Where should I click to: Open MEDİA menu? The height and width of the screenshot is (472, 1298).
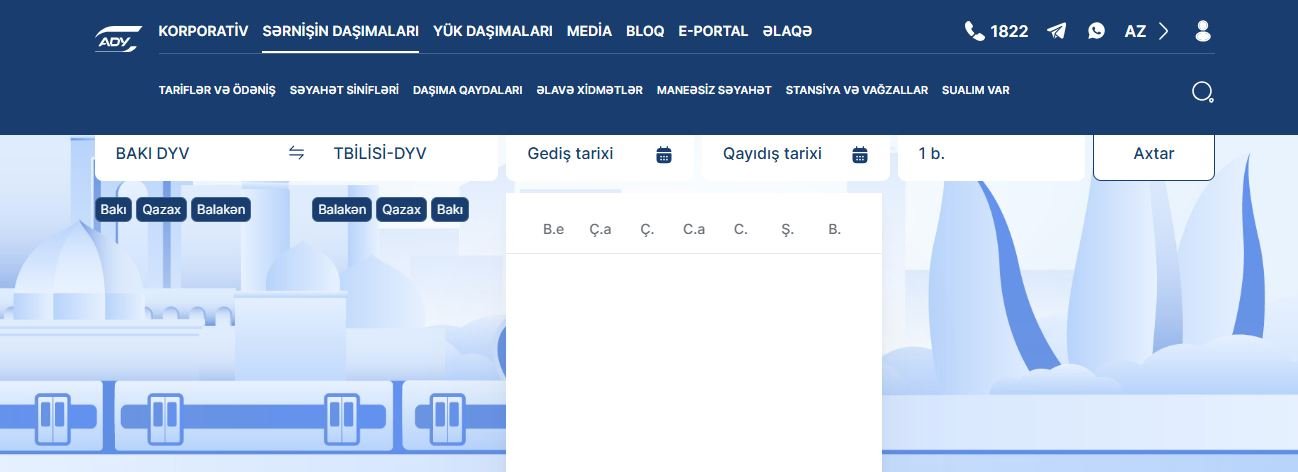tap(589, 31)
